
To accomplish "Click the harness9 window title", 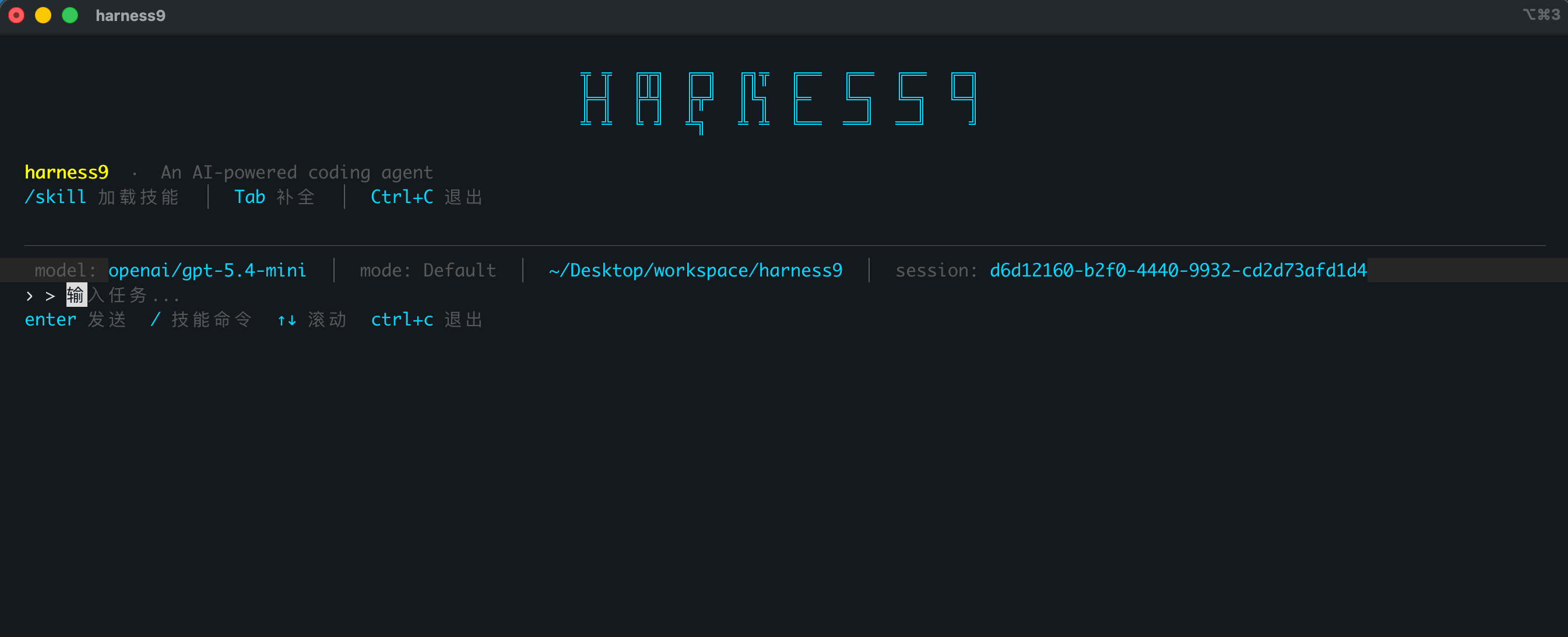I will [130, 15].
